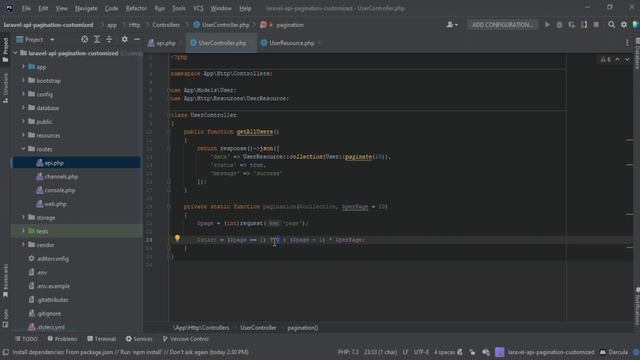Viewport: 640px width, 360px height.
Task: Open the Tools menu
Action: click(178, 8)
